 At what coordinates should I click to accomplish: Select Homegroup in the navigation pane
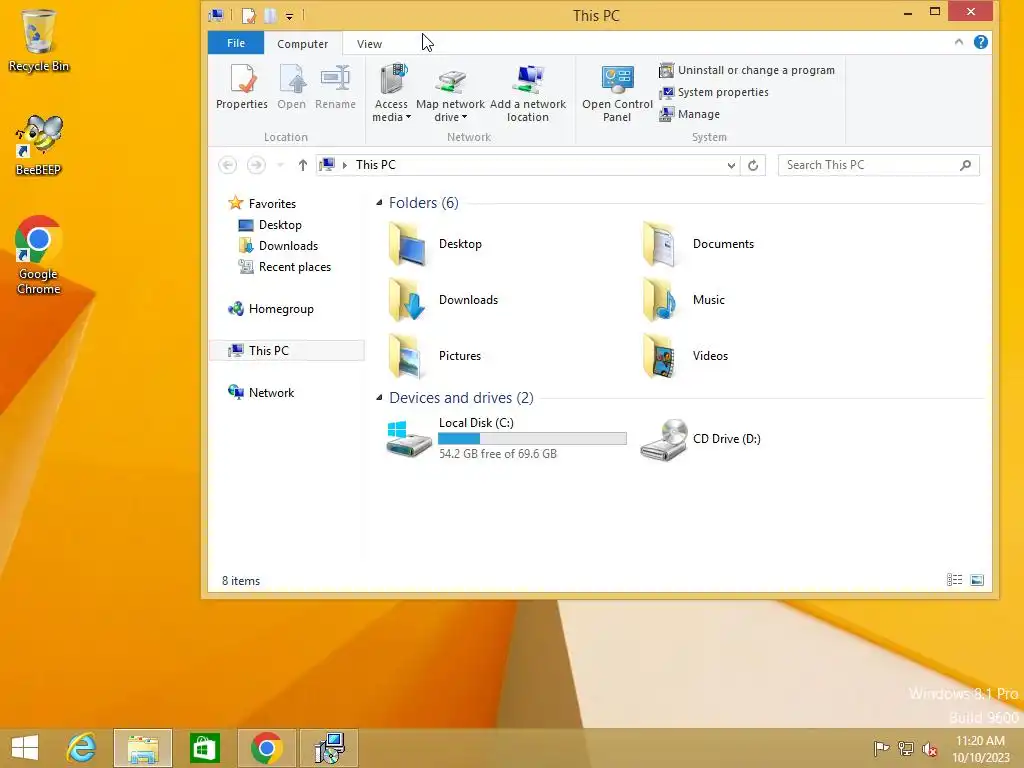click(x=270, y=309)
